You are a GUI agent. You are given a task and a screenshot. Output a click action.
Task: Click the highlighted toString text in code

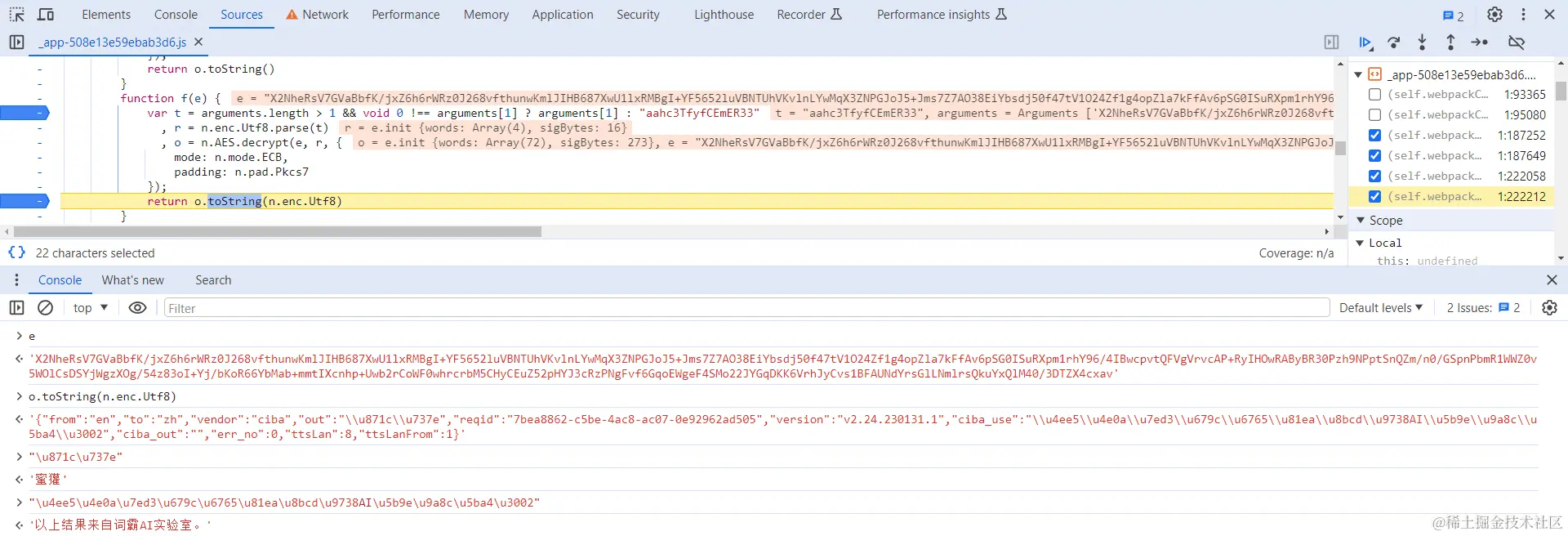coord(234,201)
